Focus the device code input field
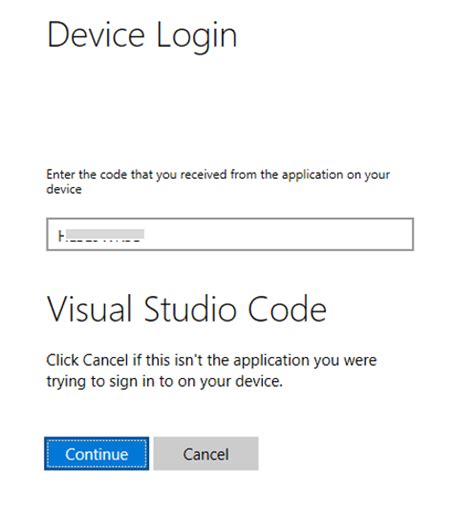Viewport: 474px width, 506px height. pyautogui.click(x=230, y=234)
